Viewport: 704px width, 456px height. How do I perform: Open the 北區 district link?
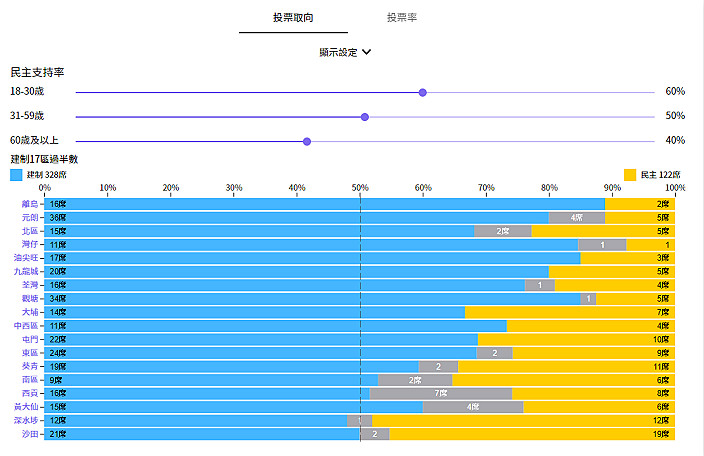click(x=30, y=231)
